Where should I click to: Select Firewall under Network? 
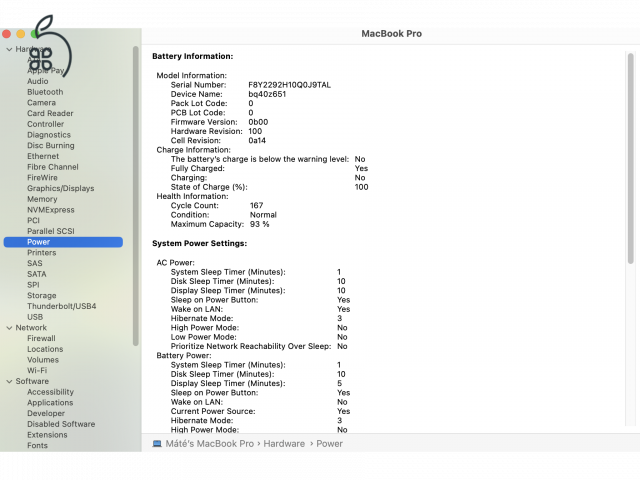click(41, 338)
